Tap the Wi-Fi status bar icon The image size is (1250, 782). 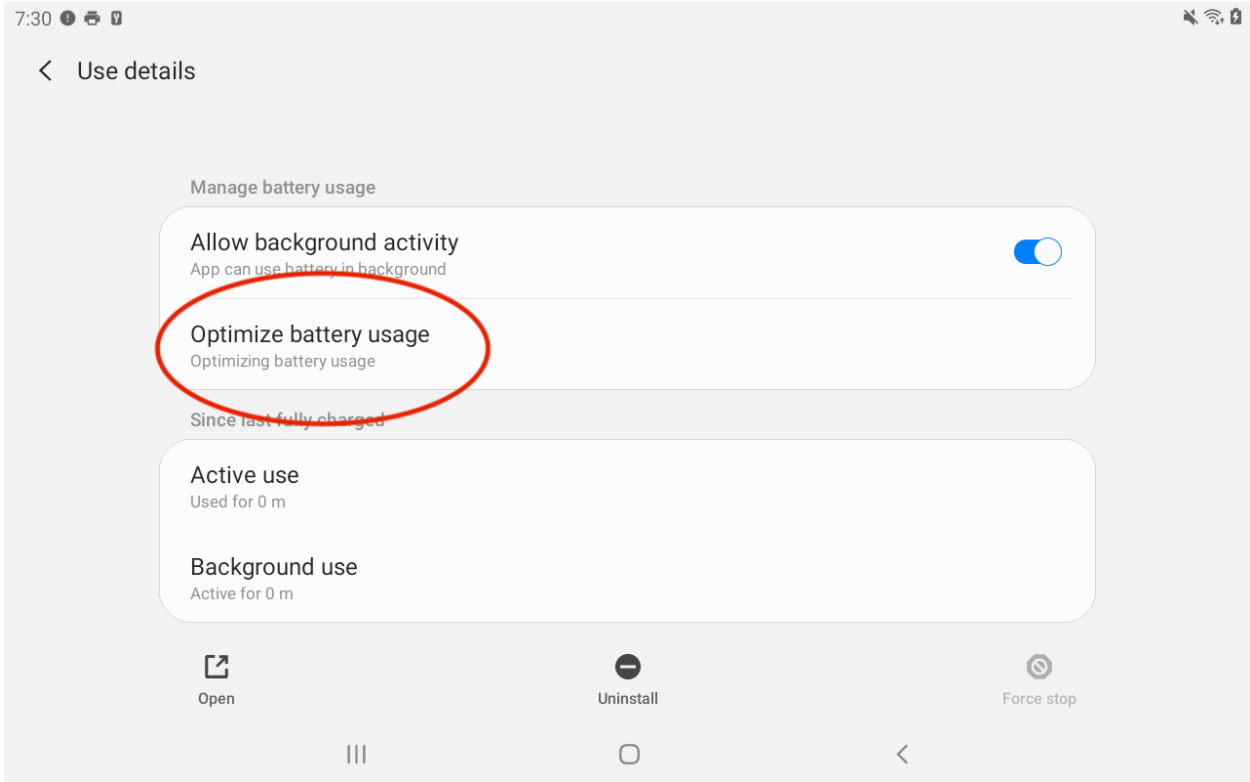click(x=1214, y=18)
